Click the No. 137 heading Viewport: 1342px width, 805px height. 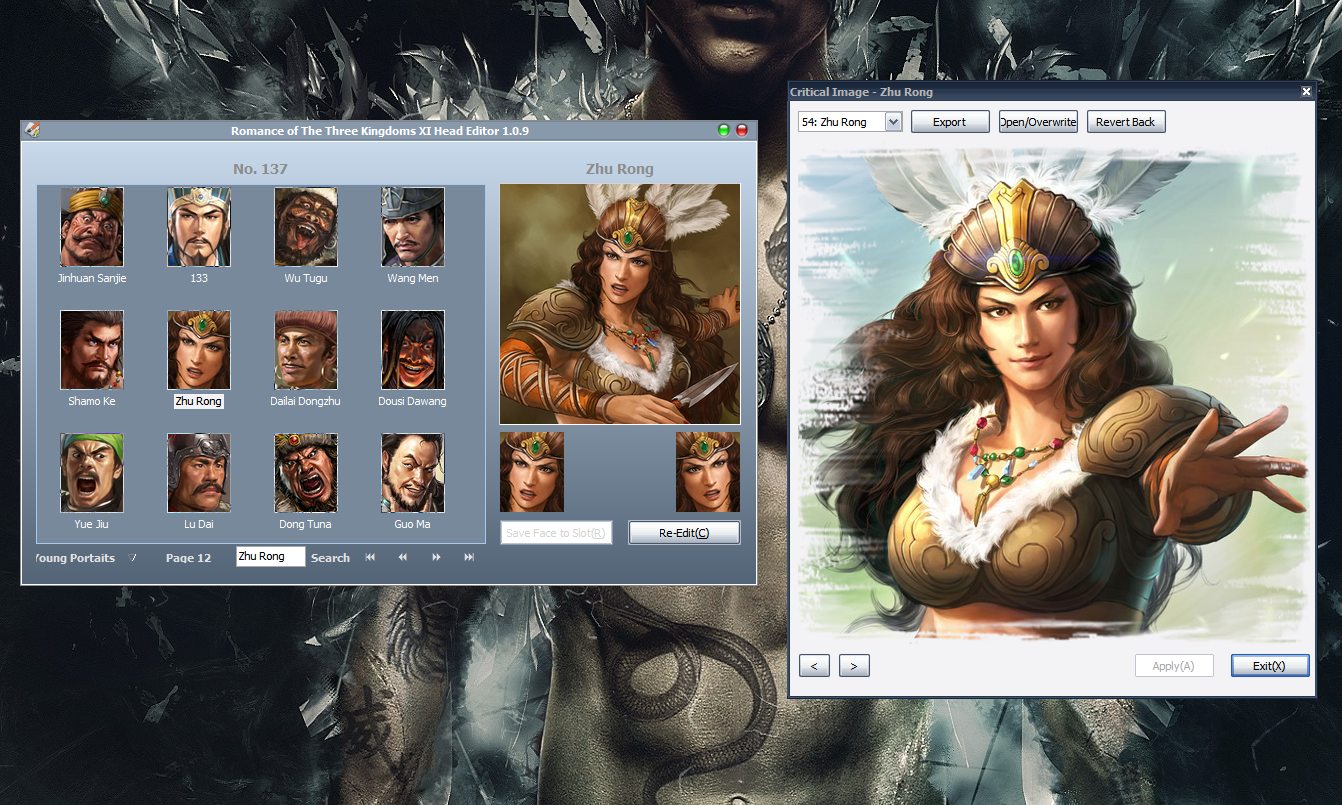coord(260,169)
